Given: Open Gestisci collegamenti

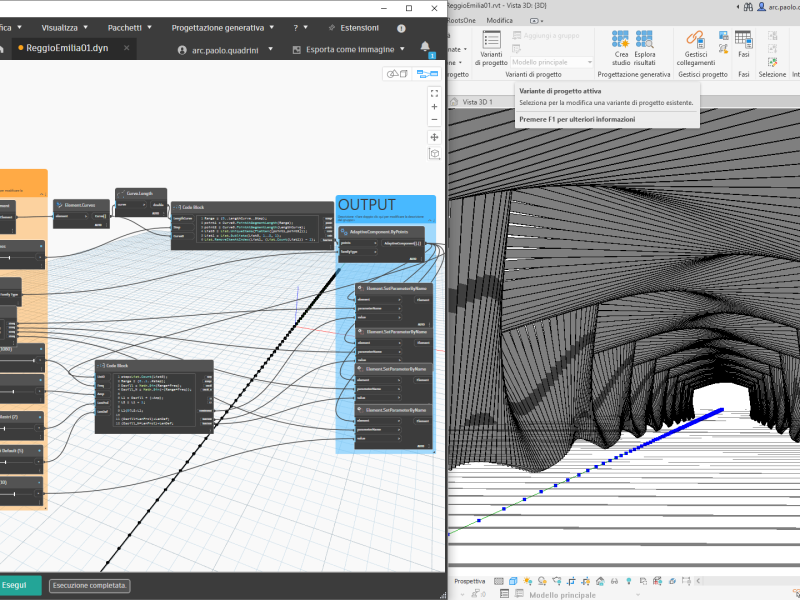Looking at the screenshot, I should tap(695, 46).
